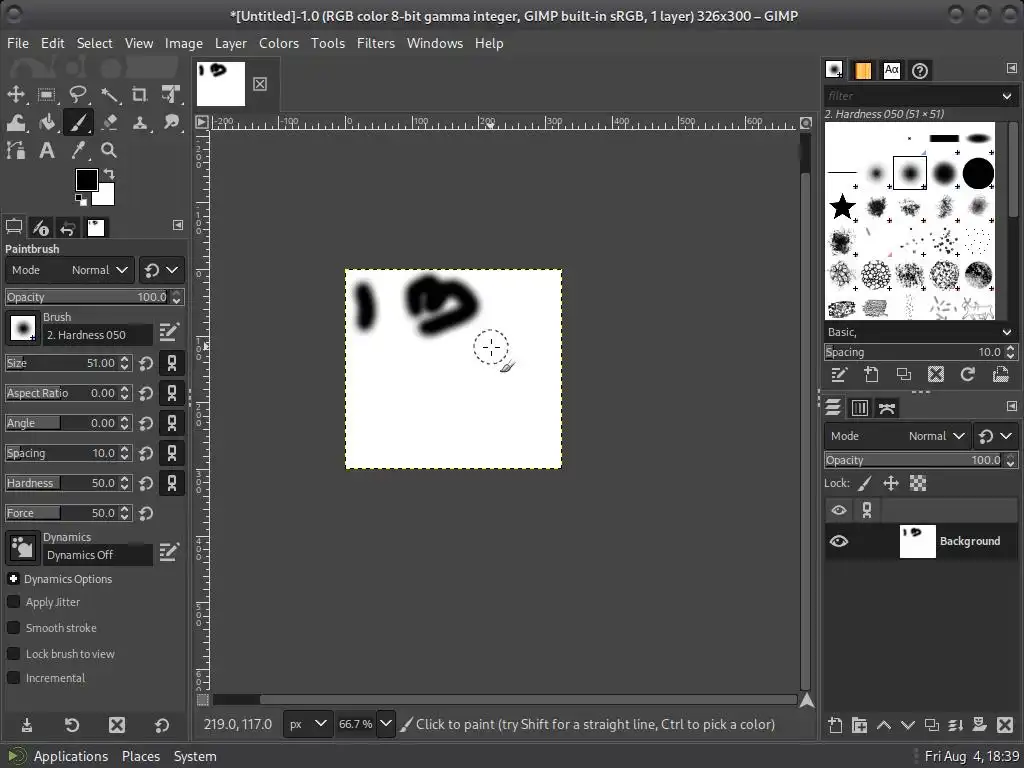Reset brush Size to default
The width and height of the screenshot is (1024, 768).
146,363
